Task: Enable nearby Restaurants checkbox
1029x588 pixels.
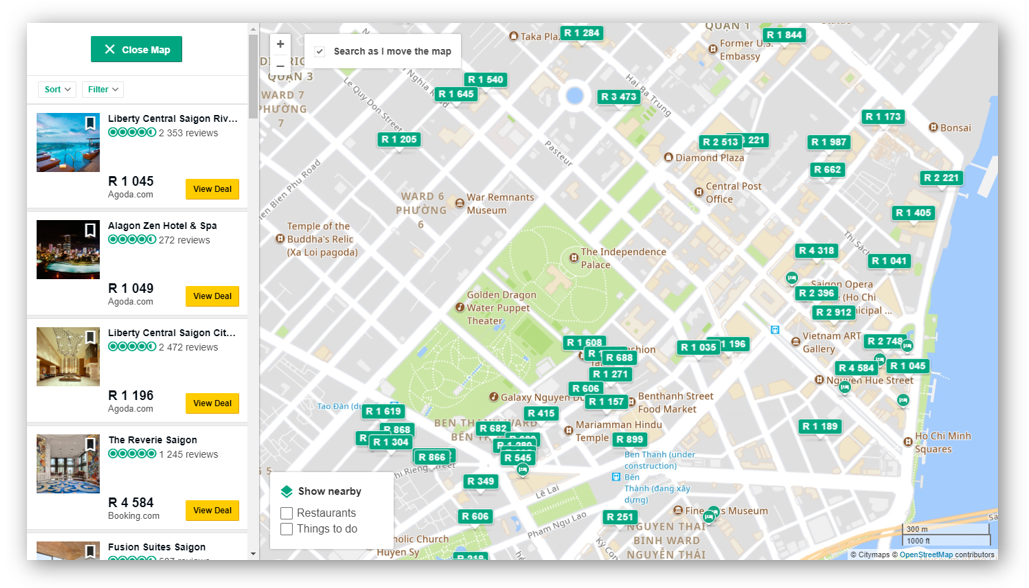Action: coord(286,513)
